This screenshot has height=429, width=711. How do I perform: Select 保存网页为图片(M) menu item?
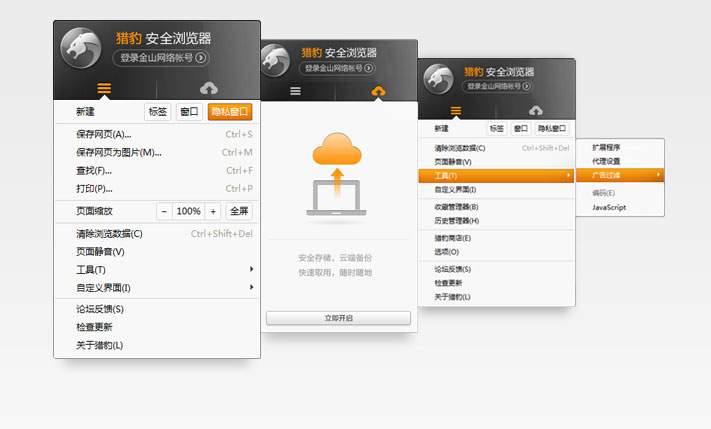click(x=118, y=152)
